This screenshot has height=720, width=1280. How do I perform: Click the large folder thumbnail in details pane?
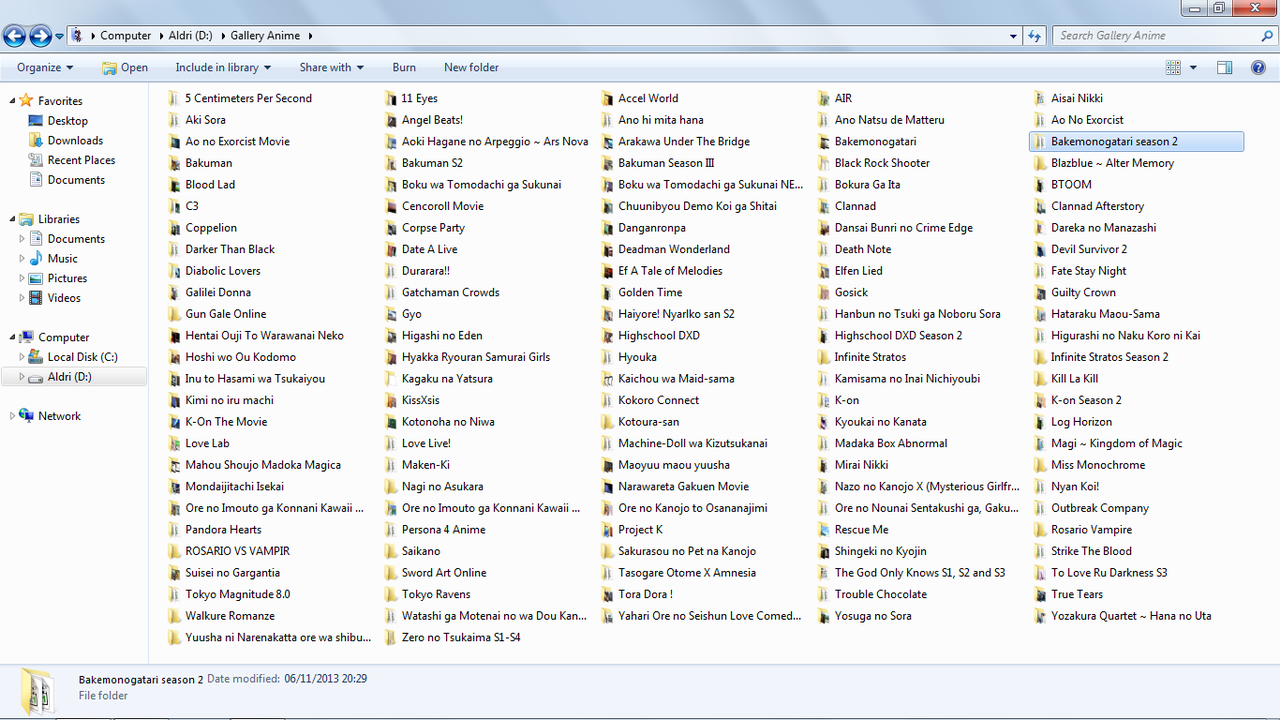pyautogui.click(x=39, y=690)
